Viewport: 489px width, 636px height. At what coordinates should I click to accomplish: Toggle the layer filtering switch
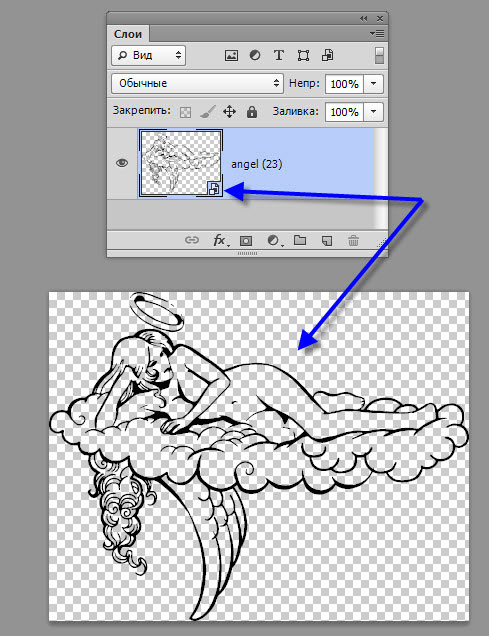379,56
